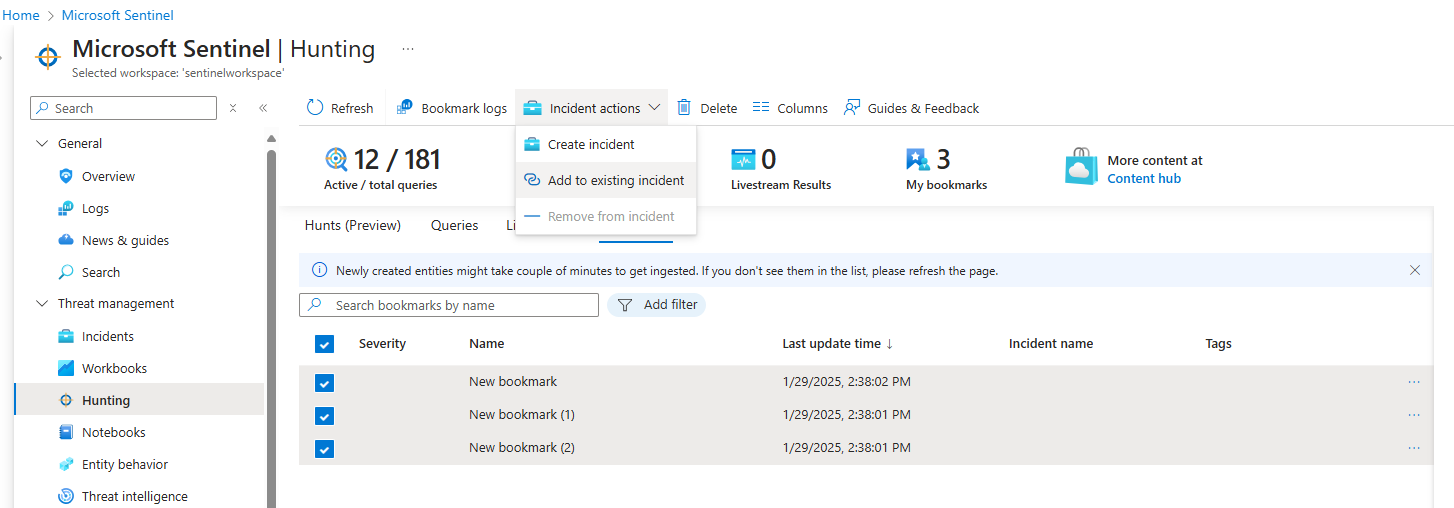Open the Content hub link

pyautogui.click(x=1144, y=178)
